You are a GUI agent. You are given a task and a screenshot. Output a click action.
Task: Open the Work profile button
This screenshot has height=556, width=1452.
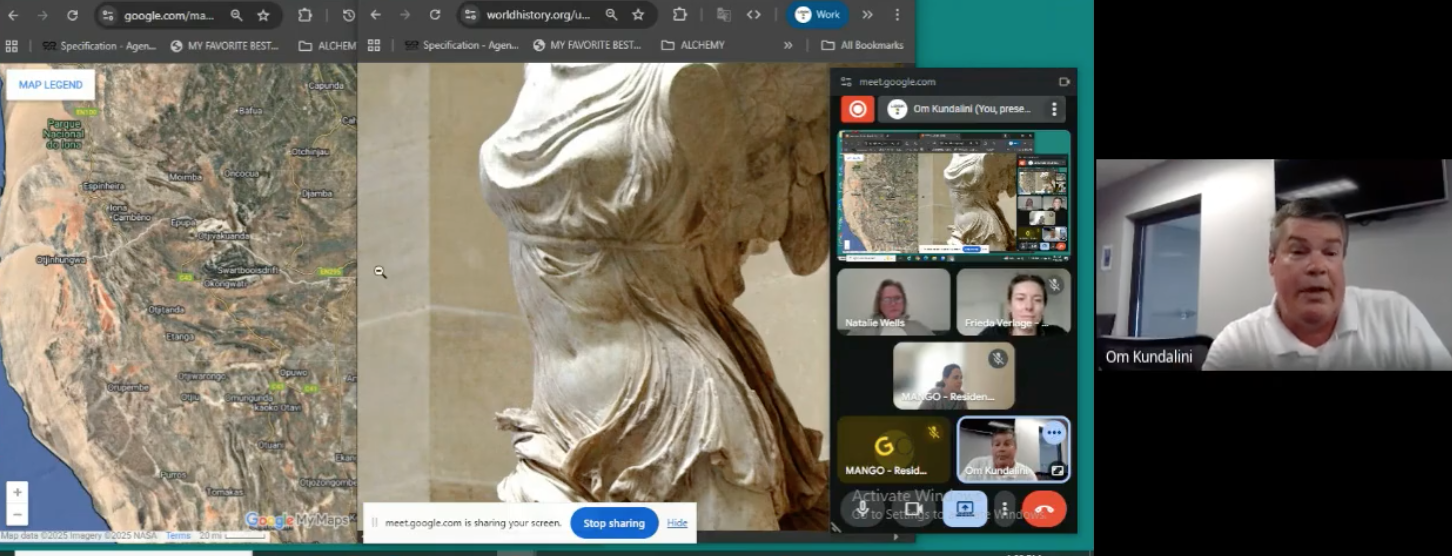[817, 15]
